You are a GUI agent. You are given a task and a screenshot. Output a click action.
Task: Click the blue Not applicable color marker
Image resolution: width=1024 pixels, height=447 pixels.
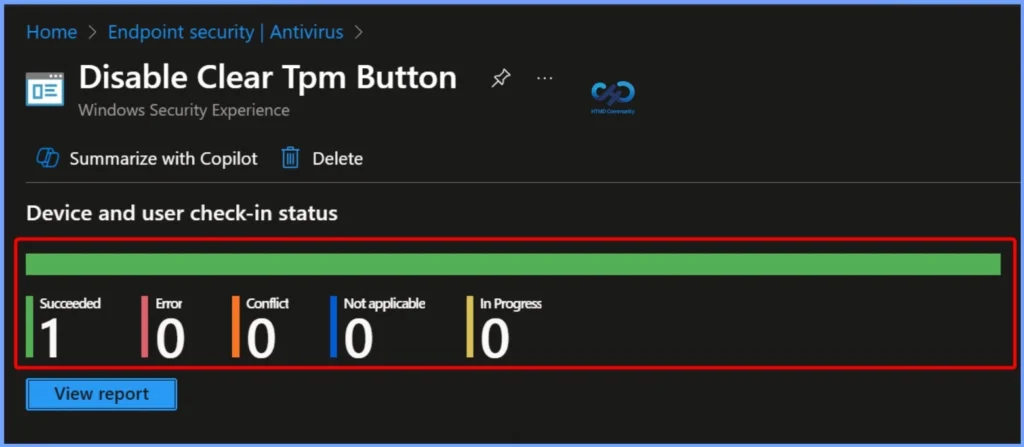tap(333, 327)
